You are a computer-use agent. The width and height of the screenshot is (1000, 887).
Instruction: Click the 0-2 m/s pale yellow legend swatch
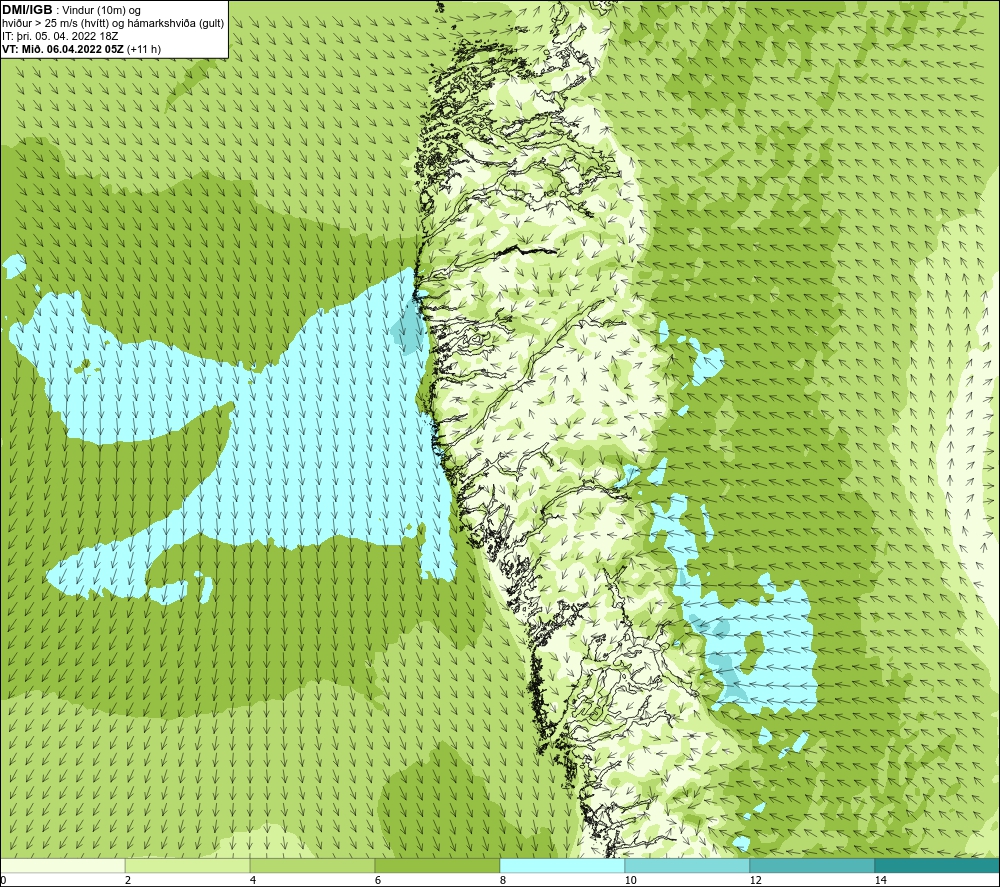pyautogui.click(x=62, y=866)
